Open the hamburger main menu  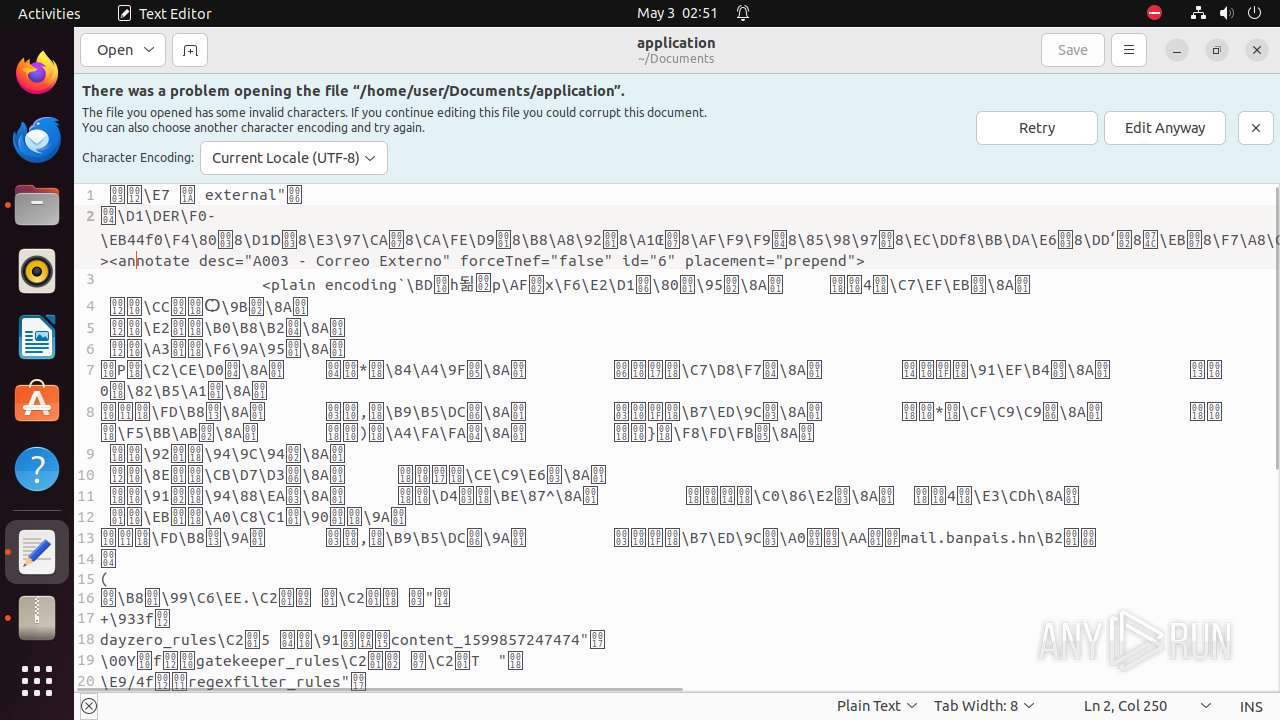pyautogui.click(x=1129, y=50)
